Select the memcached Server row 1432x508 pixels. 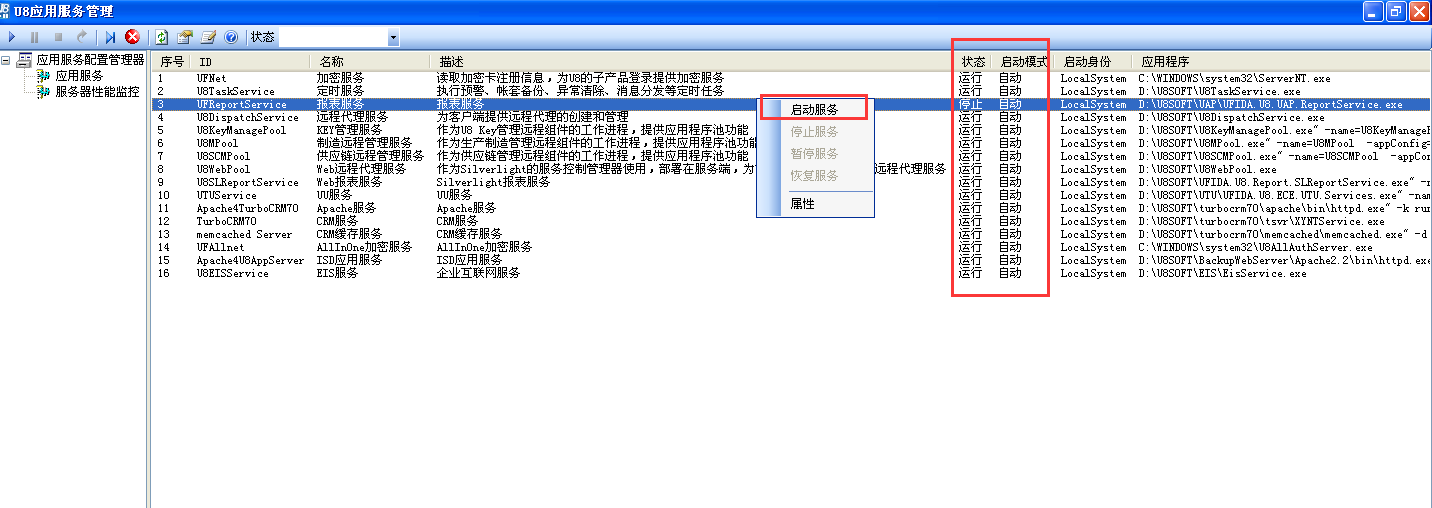pos(792,234)
